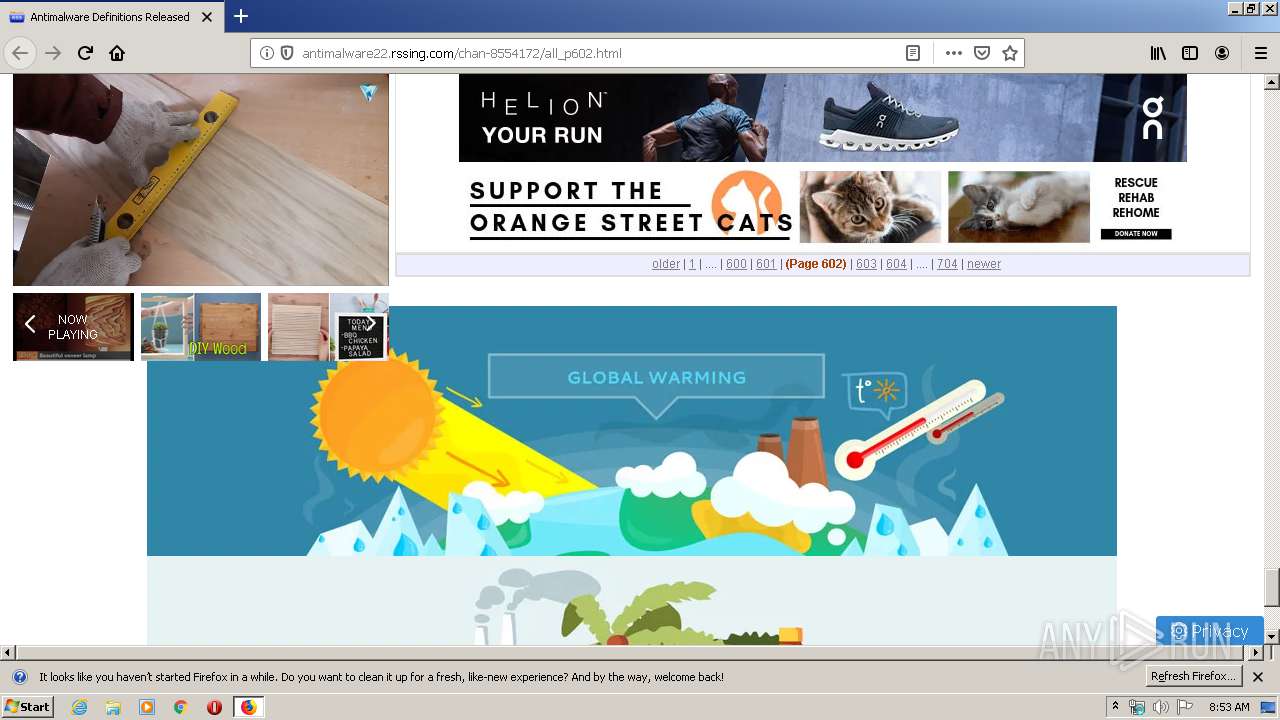Go to page 601 link
Image resolution: width=1280 pixels, height=720 pixels.
point(766,264)
